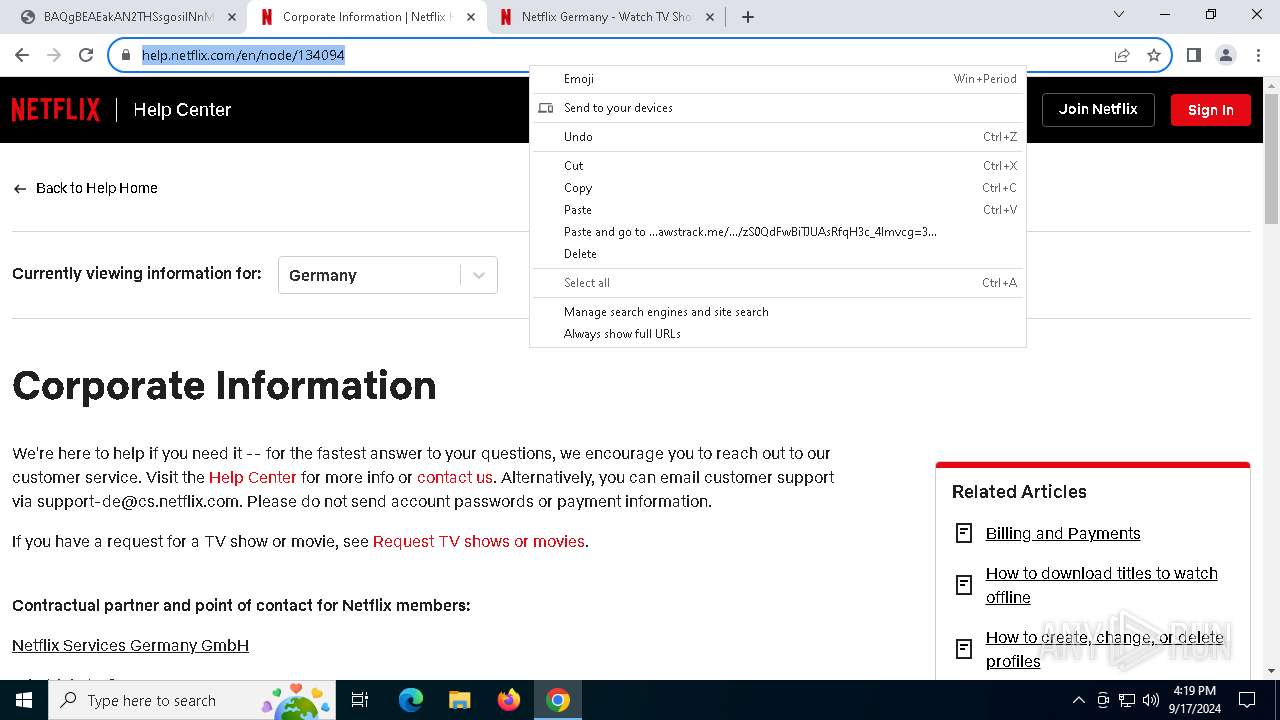Click the Sign In button
1280x720 pixels.
tap(1211, 110)
